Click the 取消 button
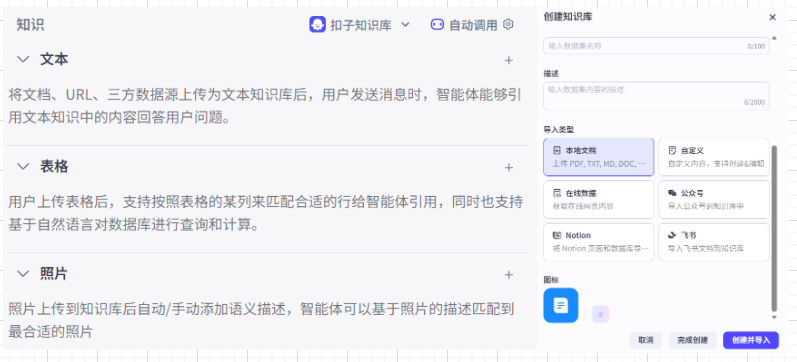 coord(646,340)
